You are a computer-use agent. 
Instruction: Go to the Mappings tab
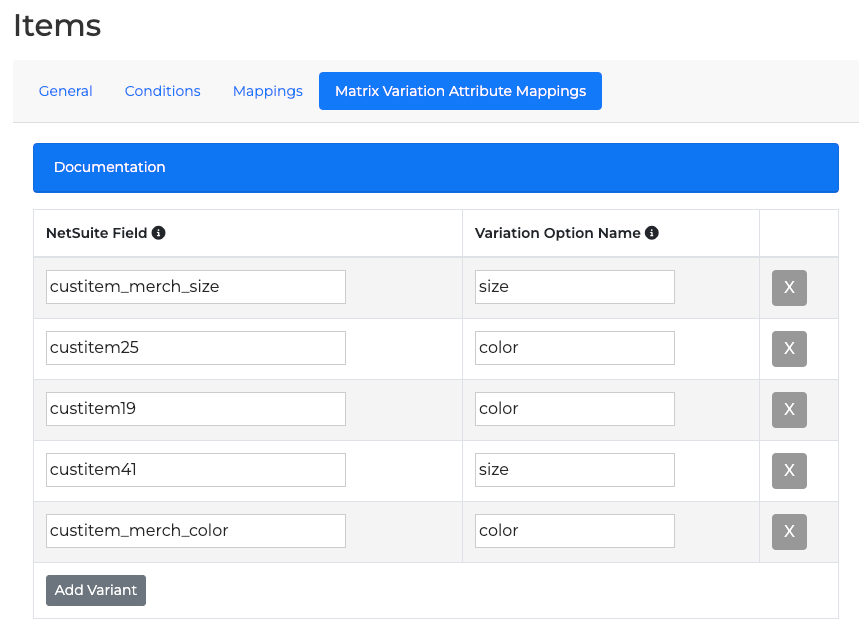pyautogui.click(x=268, y=91)
